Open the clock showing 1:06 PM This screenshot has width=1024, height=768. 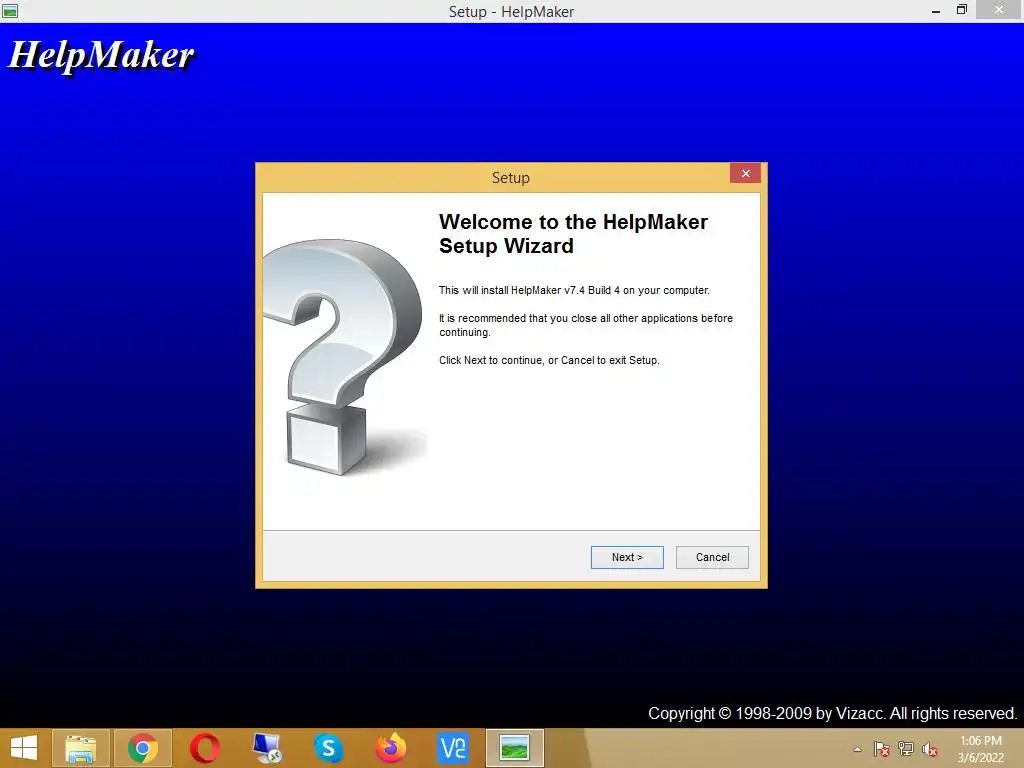981,749
